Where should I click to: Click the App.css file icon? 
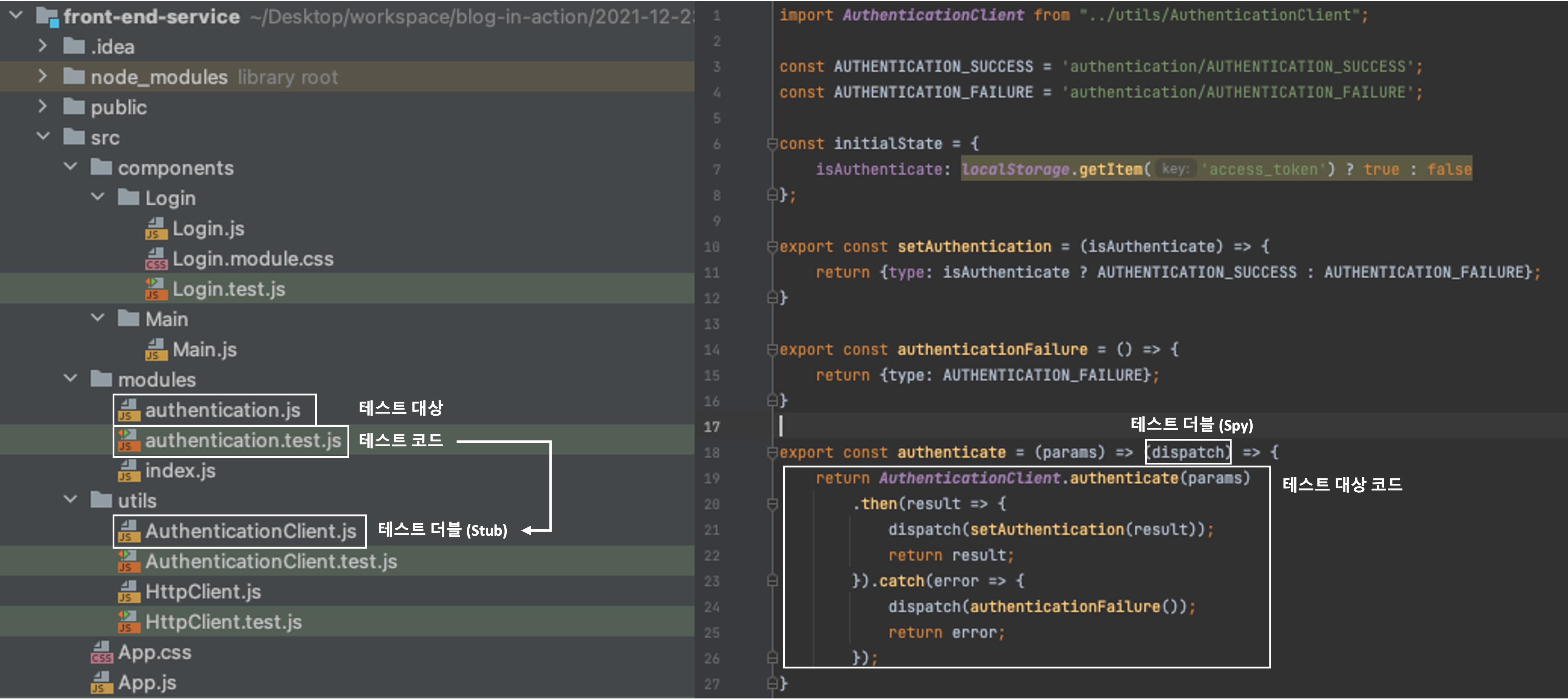click(x=102, y=652)
